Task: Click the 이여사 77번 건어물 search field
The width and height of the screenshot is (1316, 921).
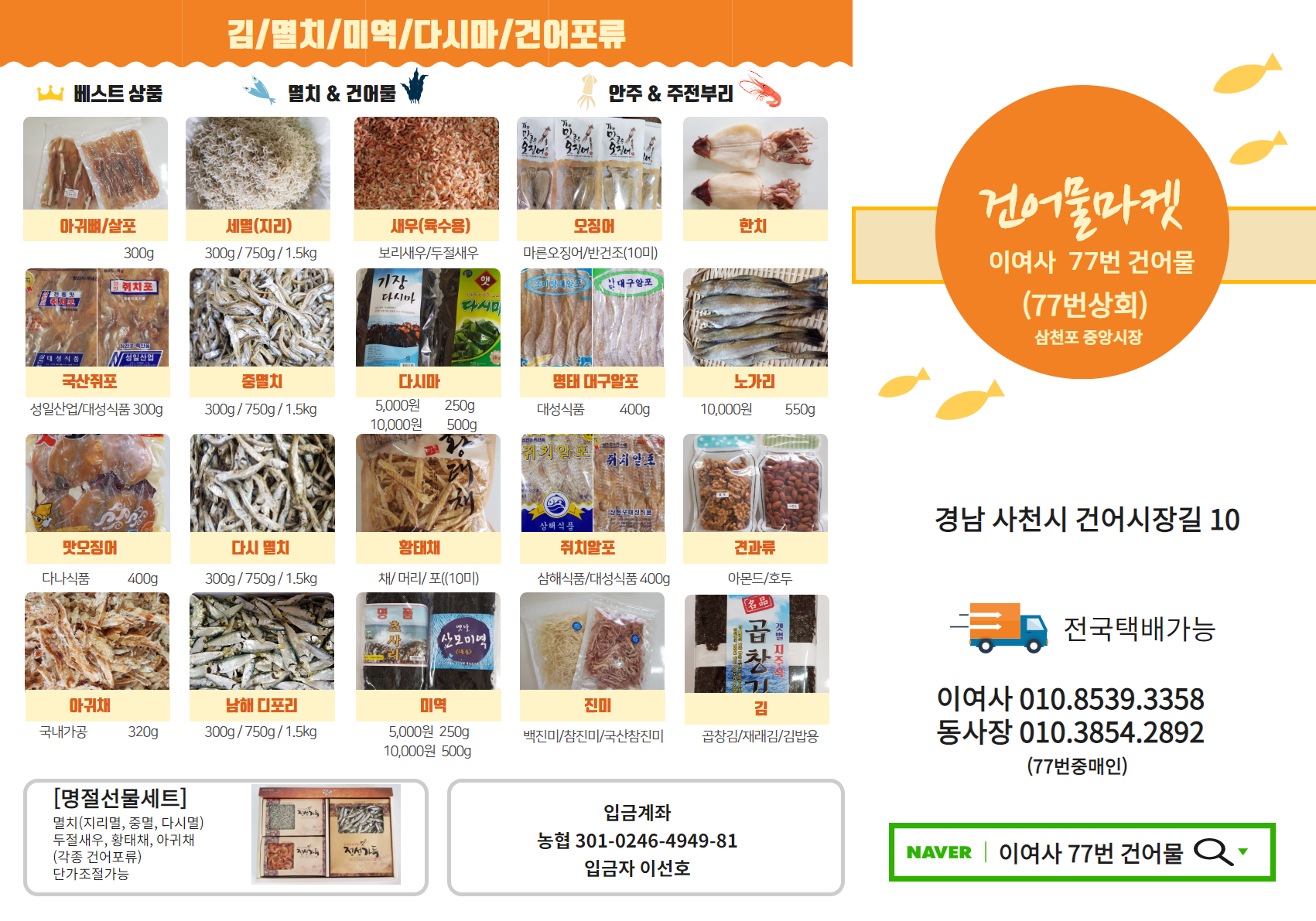Action: pyautogui.click(x=1091, y=853)
